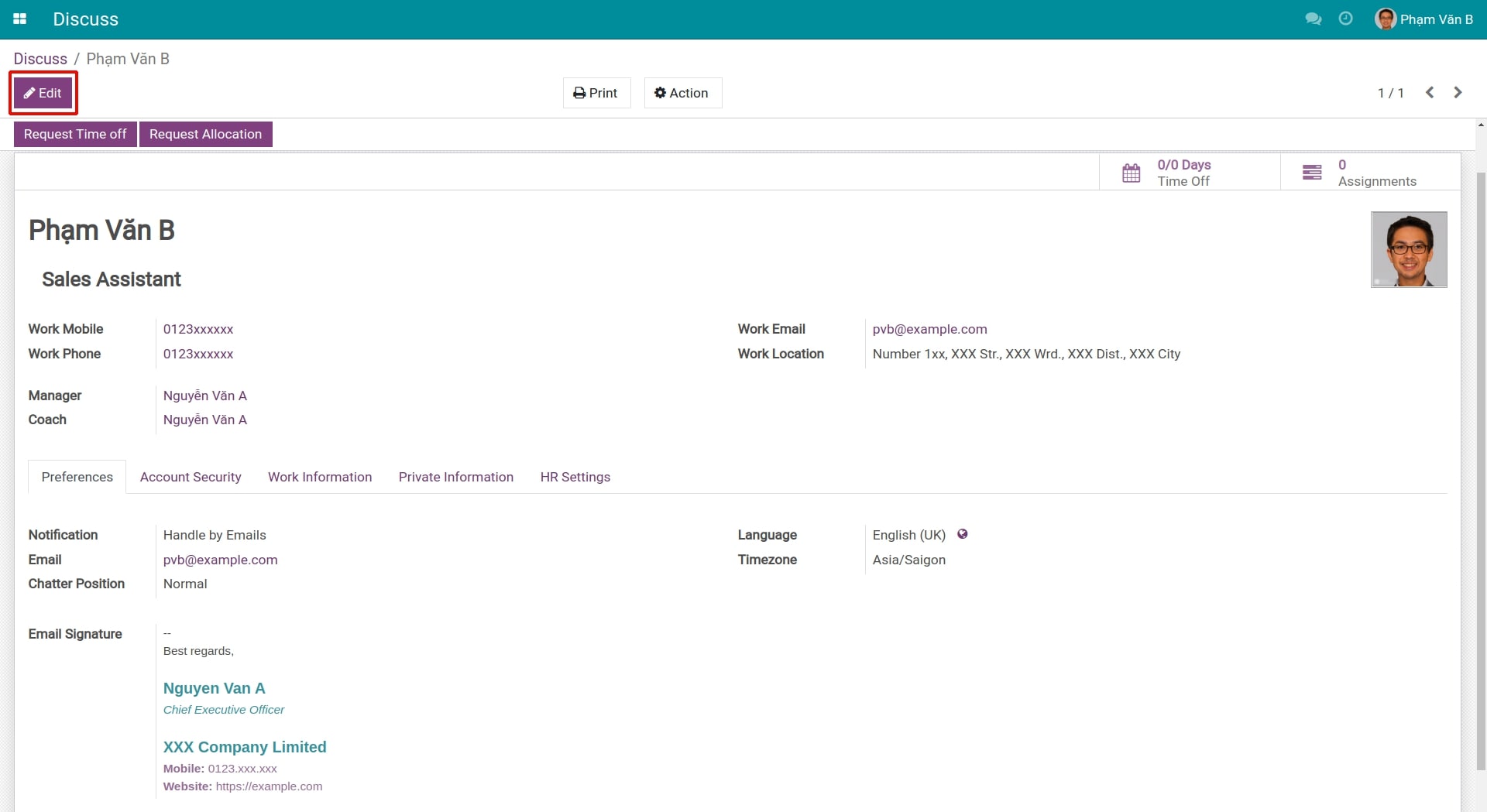
Task: Click the Edit button
Action: coord(43,93)
